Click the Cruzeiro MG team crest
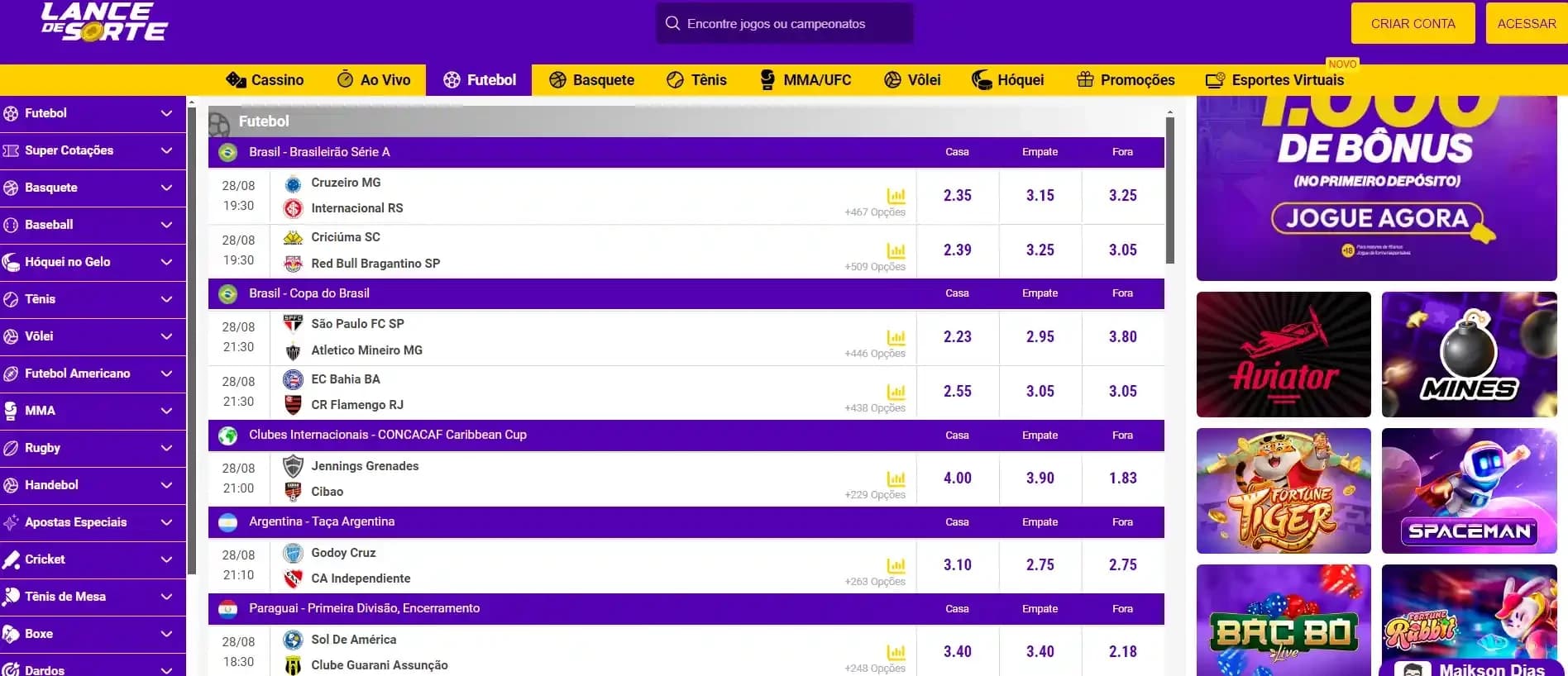Viewport: 1568px width, 676px height. pyautogui.click(x=293, y=183)
